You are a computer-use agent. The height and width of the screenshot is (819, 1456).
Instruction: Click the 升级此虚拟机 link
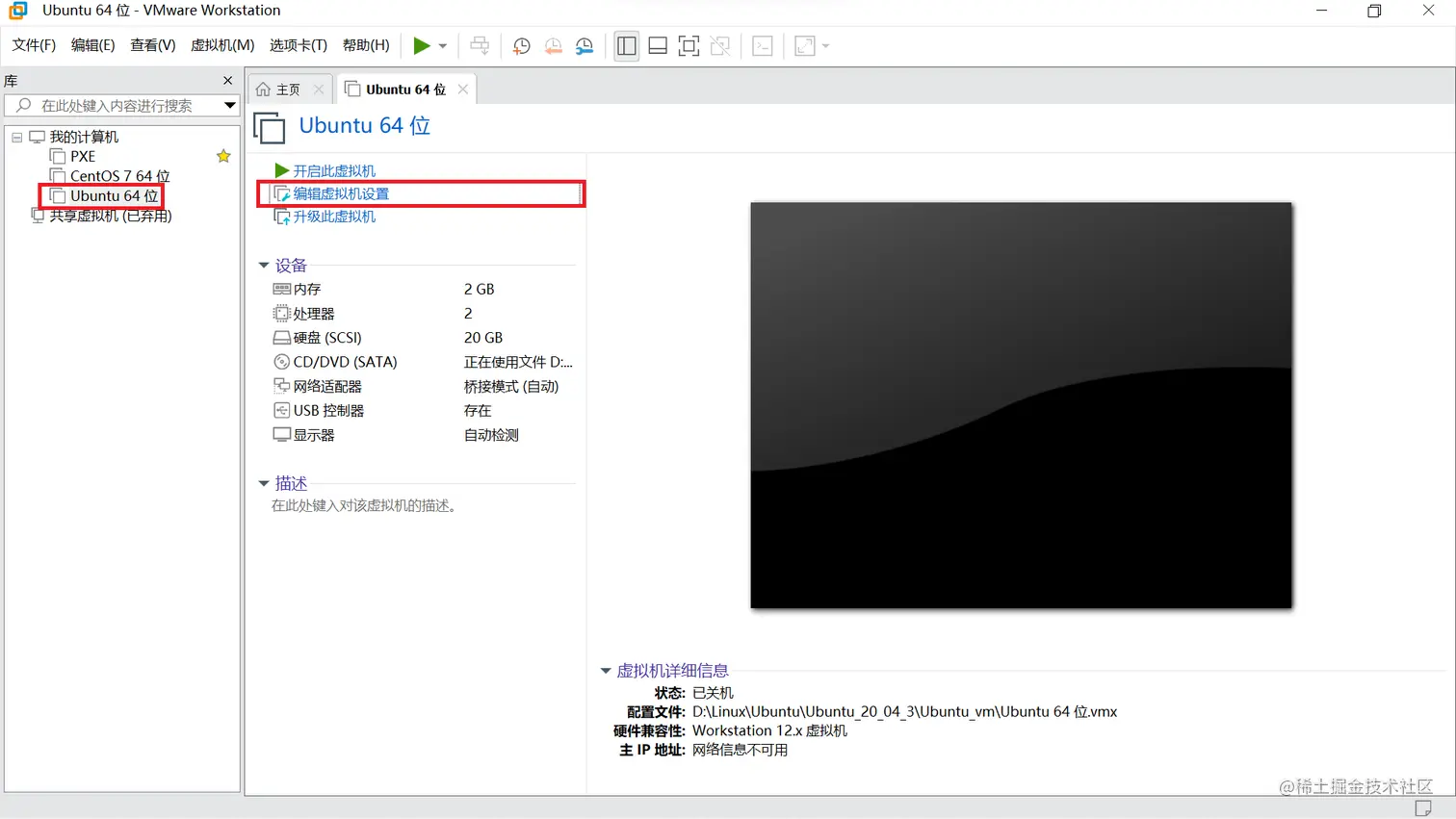[332, 217]
